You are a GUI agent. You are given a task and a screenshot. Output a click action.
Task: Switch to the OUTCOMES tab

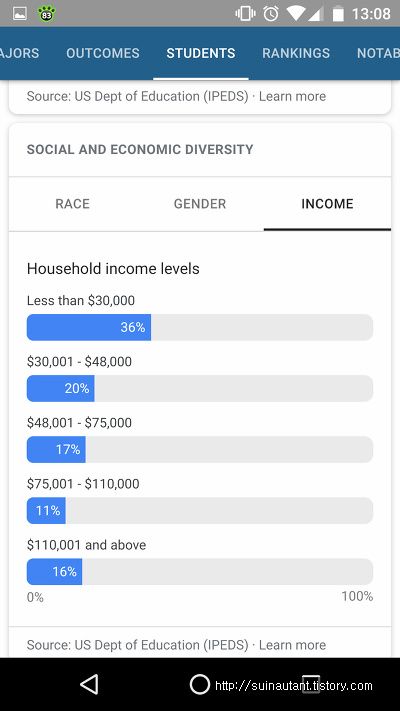(x=103, y=53)
